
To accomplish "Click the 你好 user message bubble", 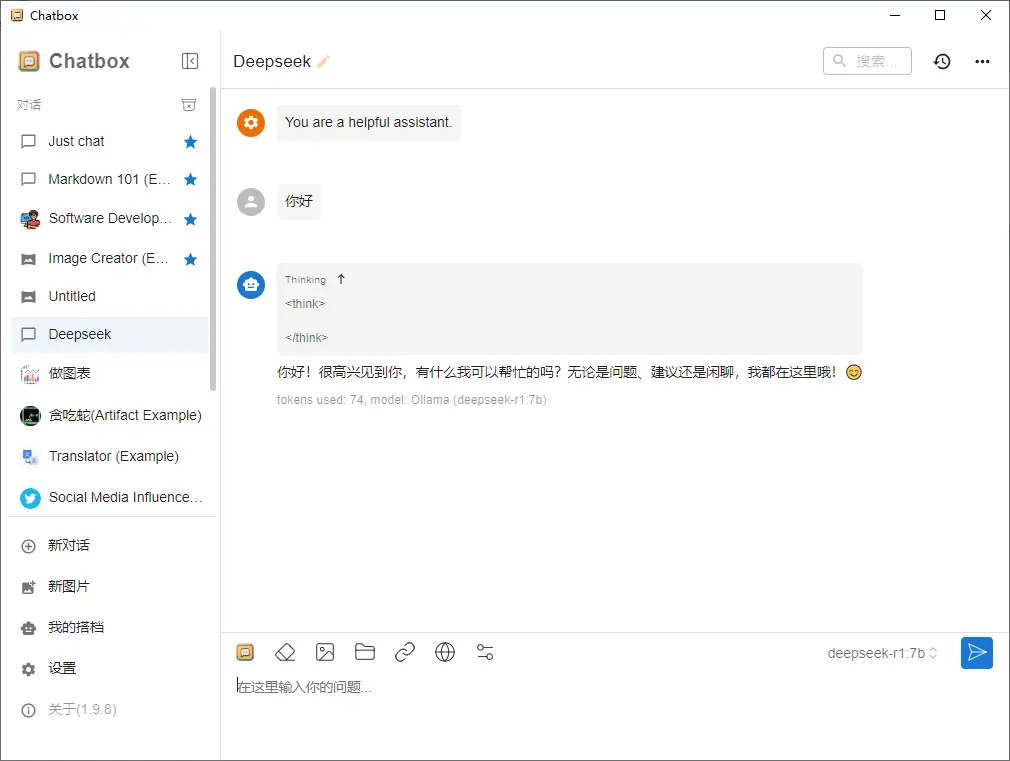I will (299, 202).
